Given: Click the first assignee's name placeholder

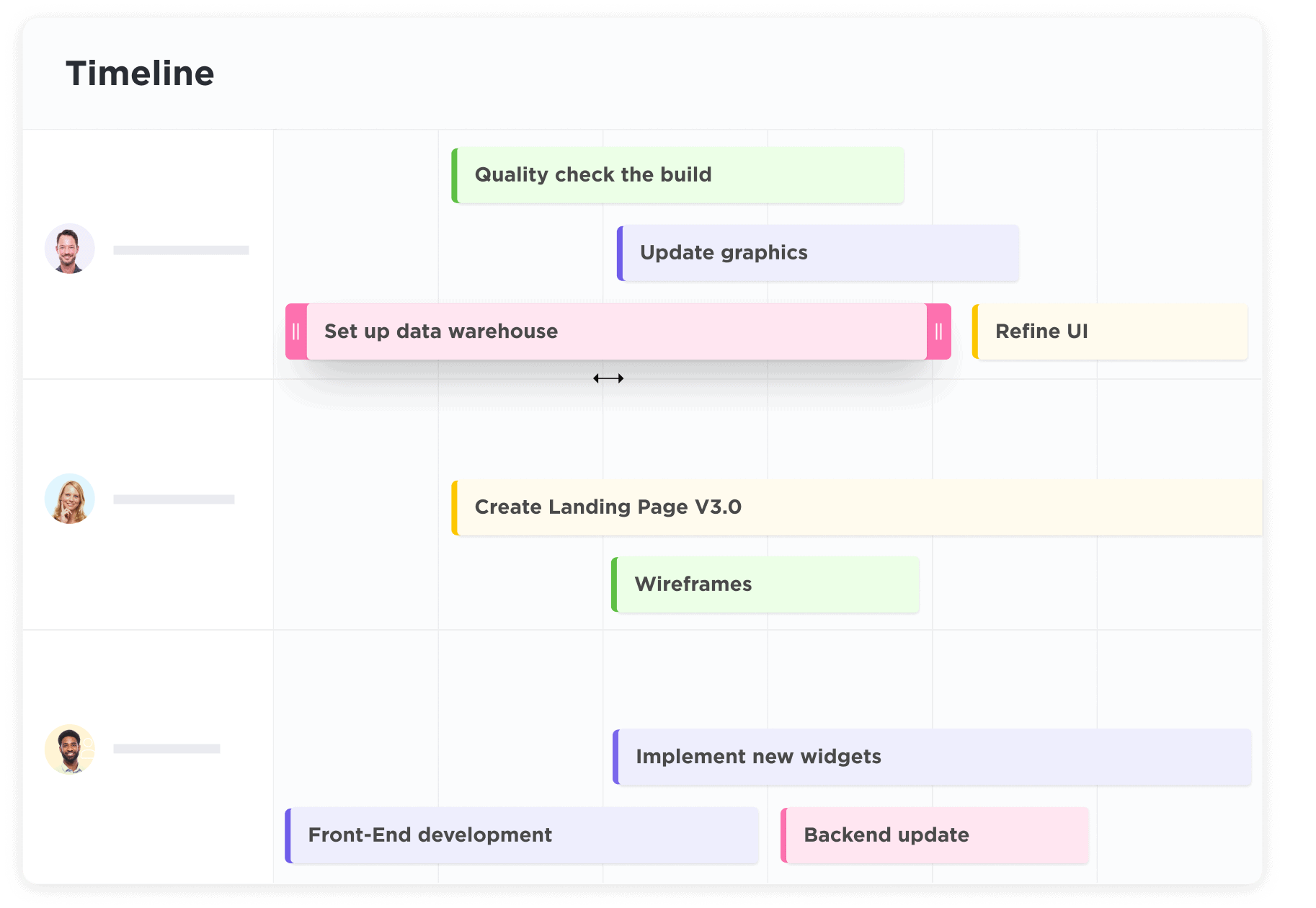Looking at the screenshot, I should (x=181, y=250).
